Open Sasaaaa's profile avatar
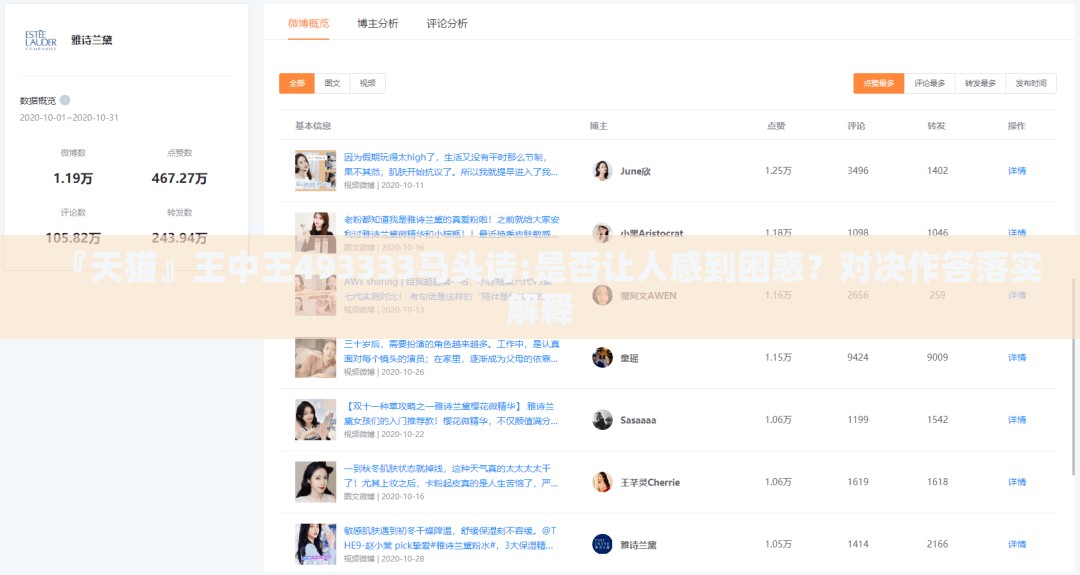Viewport: 1080px width, 575px height. (602, 419)
